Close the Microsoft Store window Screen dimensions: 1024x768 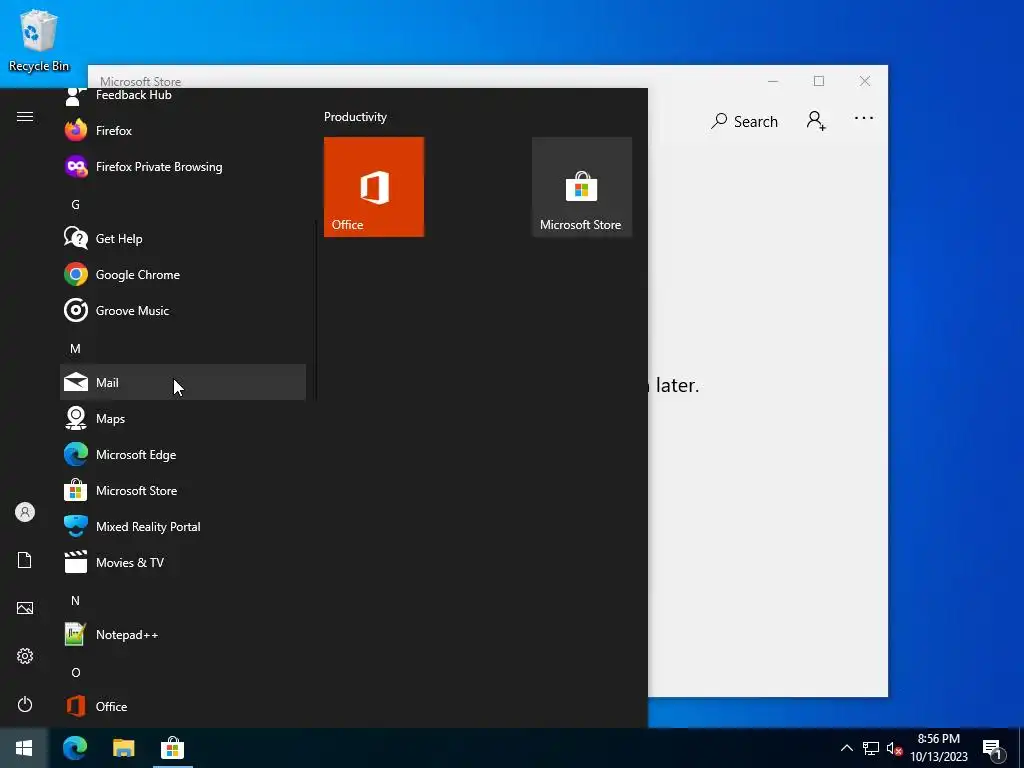(865, 81)
